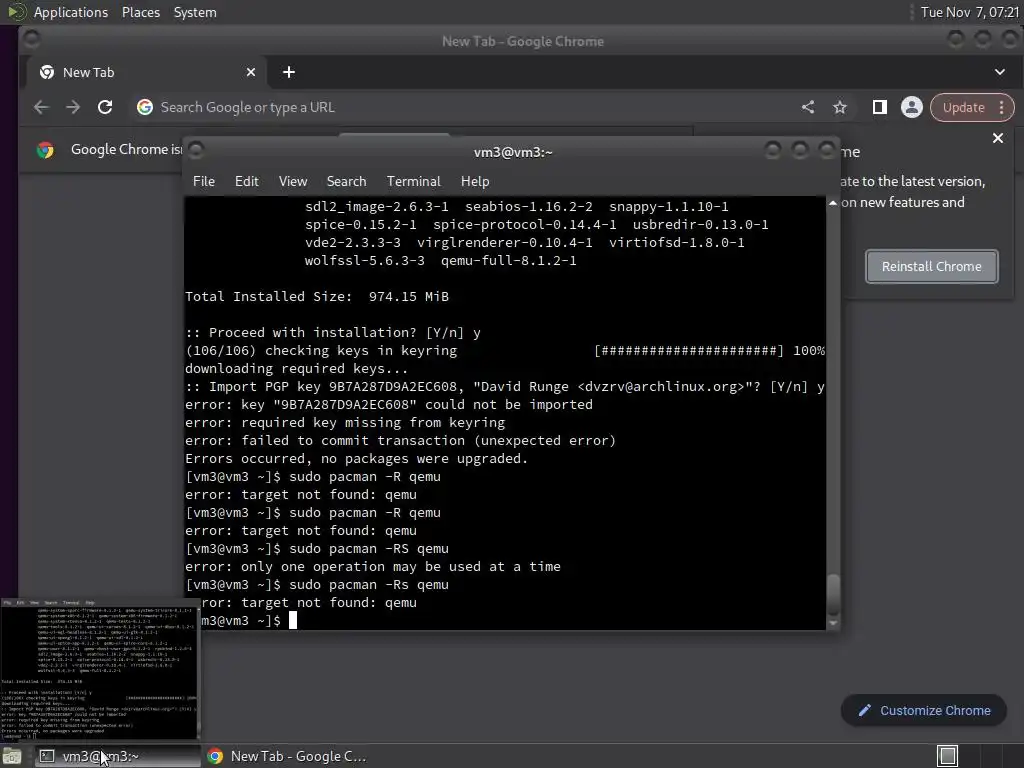Click show desktop icon in taskbar
Screen dimensions: 1024x768
(x=12, y=756)
